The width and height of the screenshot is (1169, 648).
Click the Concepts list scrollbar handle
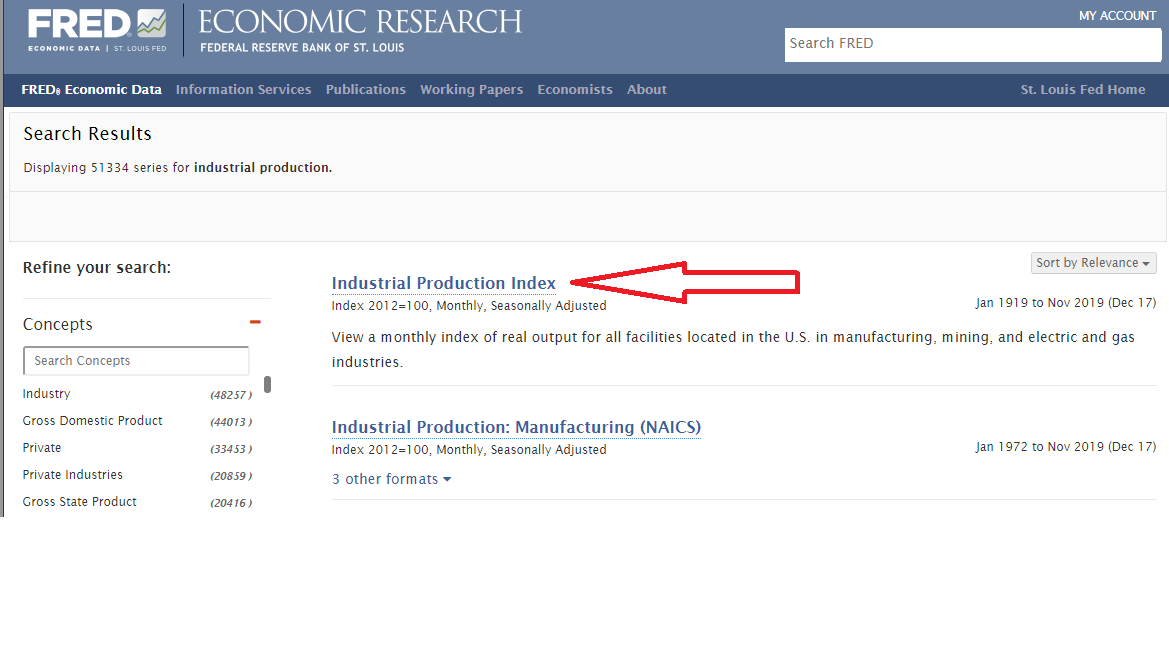(x=267, y=385)
